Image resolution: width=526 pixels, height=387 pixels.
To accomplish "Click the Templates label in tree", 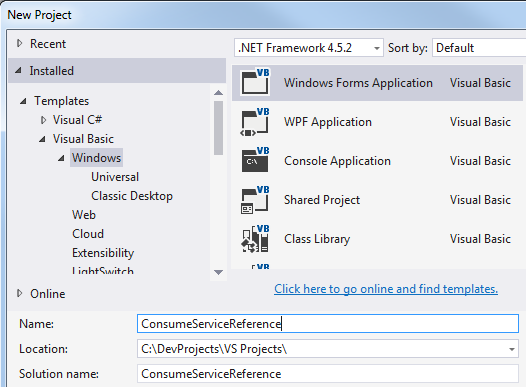I will click(x=61, y=101).
